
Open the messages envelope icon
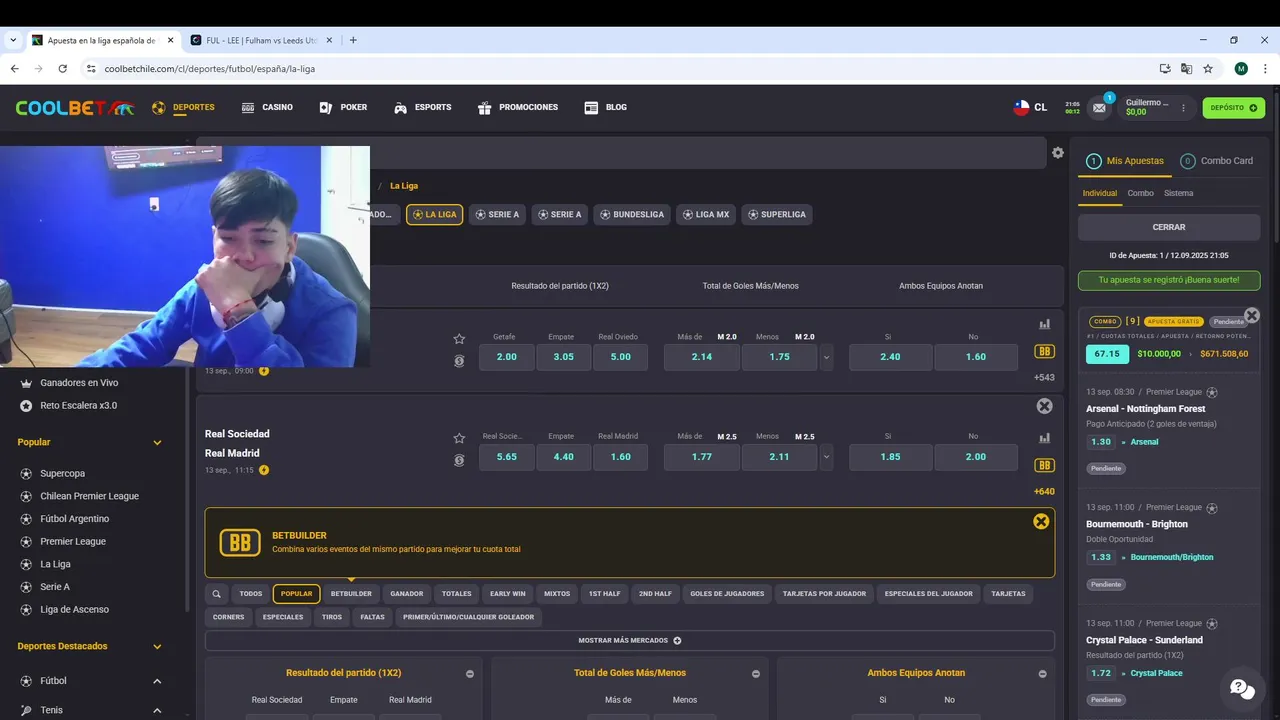point(1100,107)
